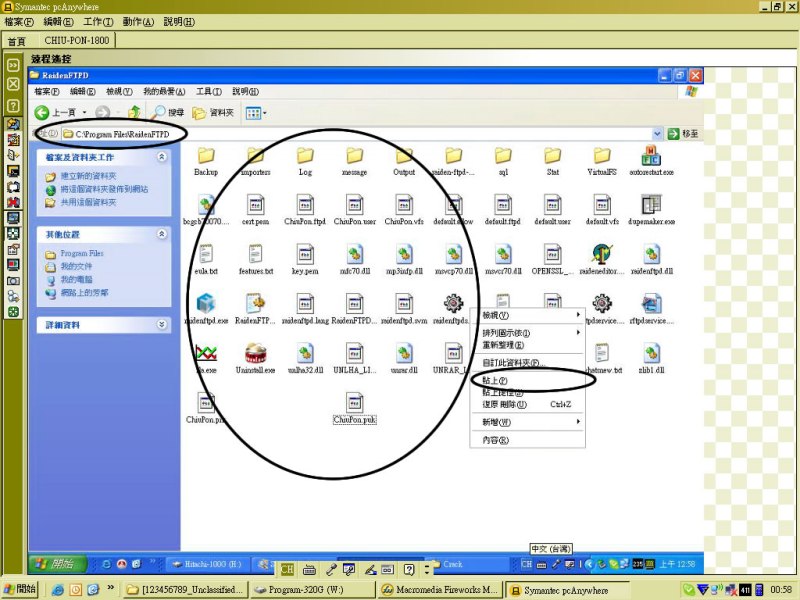
Task: Collapse the 其他位置 panel
Action: click(x=162, y=234)
